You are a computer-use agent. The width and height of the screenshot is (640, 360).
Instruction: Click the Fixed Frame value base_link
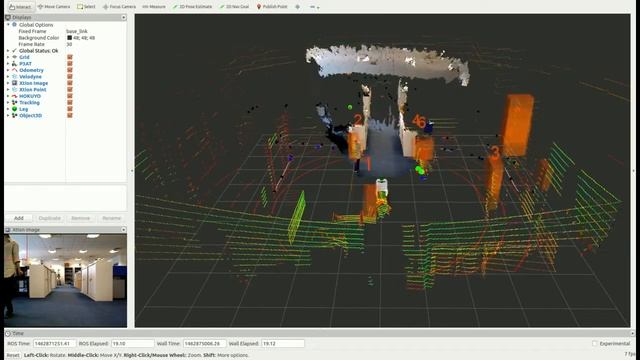point(77,31)
